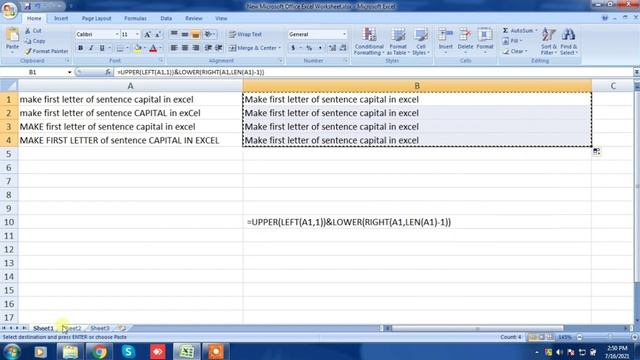Switch to Sheet3 tab
The image size is (640, 360).
click(100, 328)
